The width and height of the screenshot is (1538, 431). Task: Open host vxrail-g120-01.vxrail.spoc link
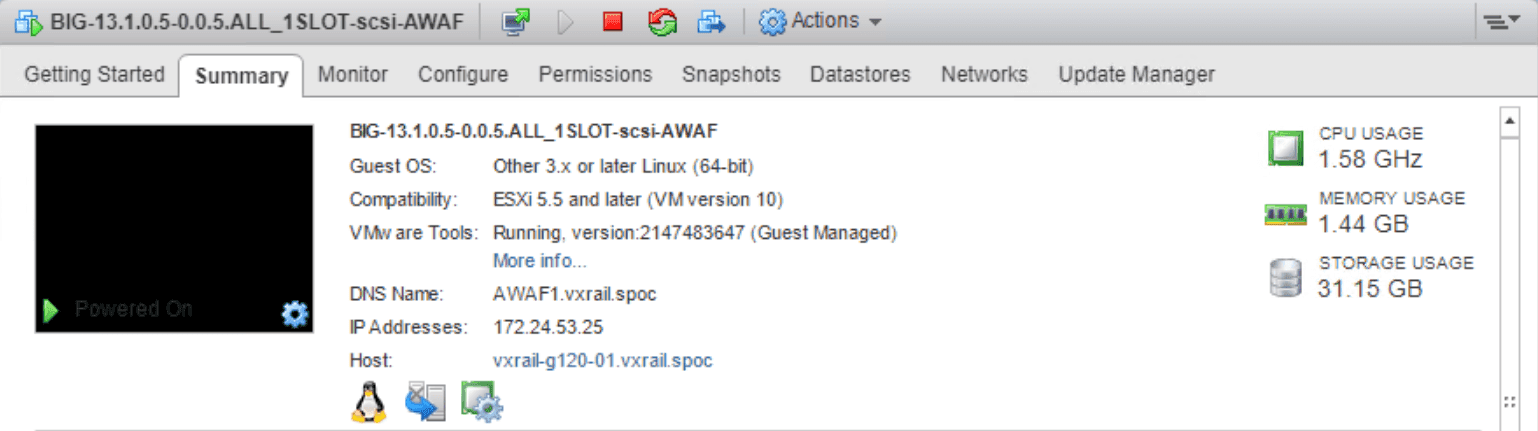pyautogui.click(x=603, y=360)
